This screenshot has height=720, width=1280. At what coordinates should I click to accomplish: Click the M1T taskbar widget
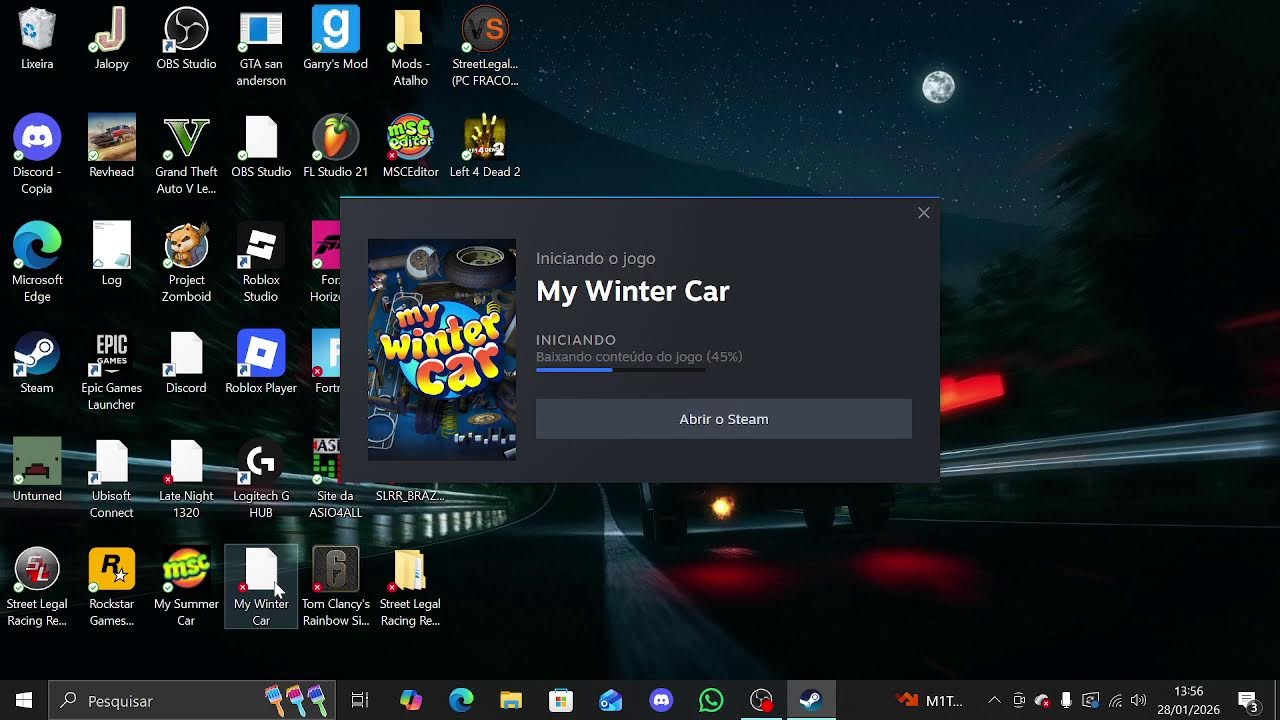[929, 700]
